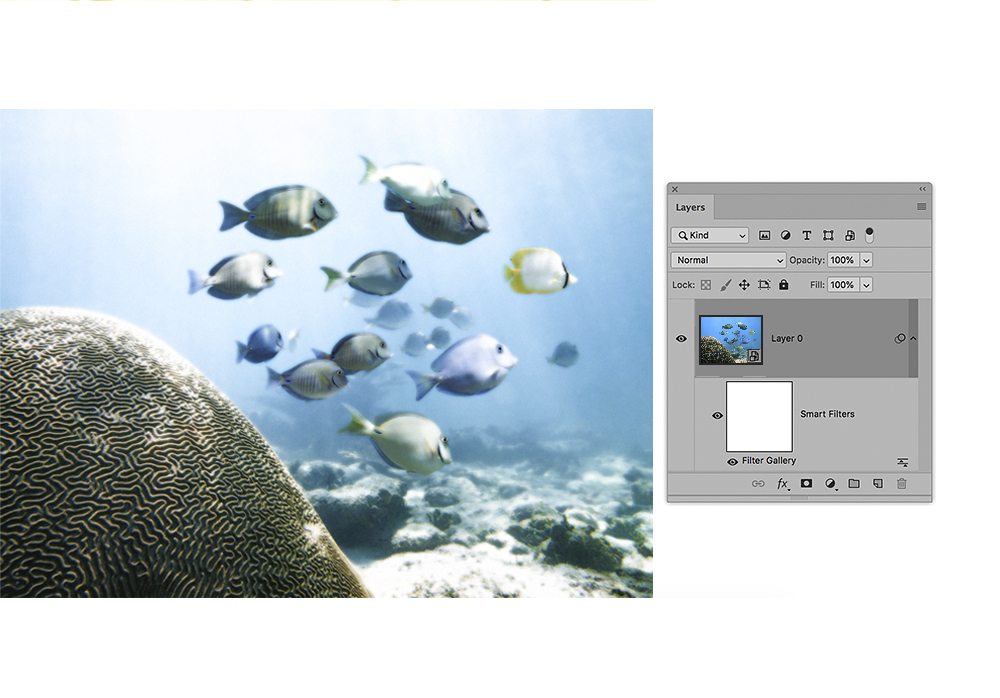Toggle Filter Gallery visibility eye
This screenshot has width=1000, height=698.
coord(733,461)
